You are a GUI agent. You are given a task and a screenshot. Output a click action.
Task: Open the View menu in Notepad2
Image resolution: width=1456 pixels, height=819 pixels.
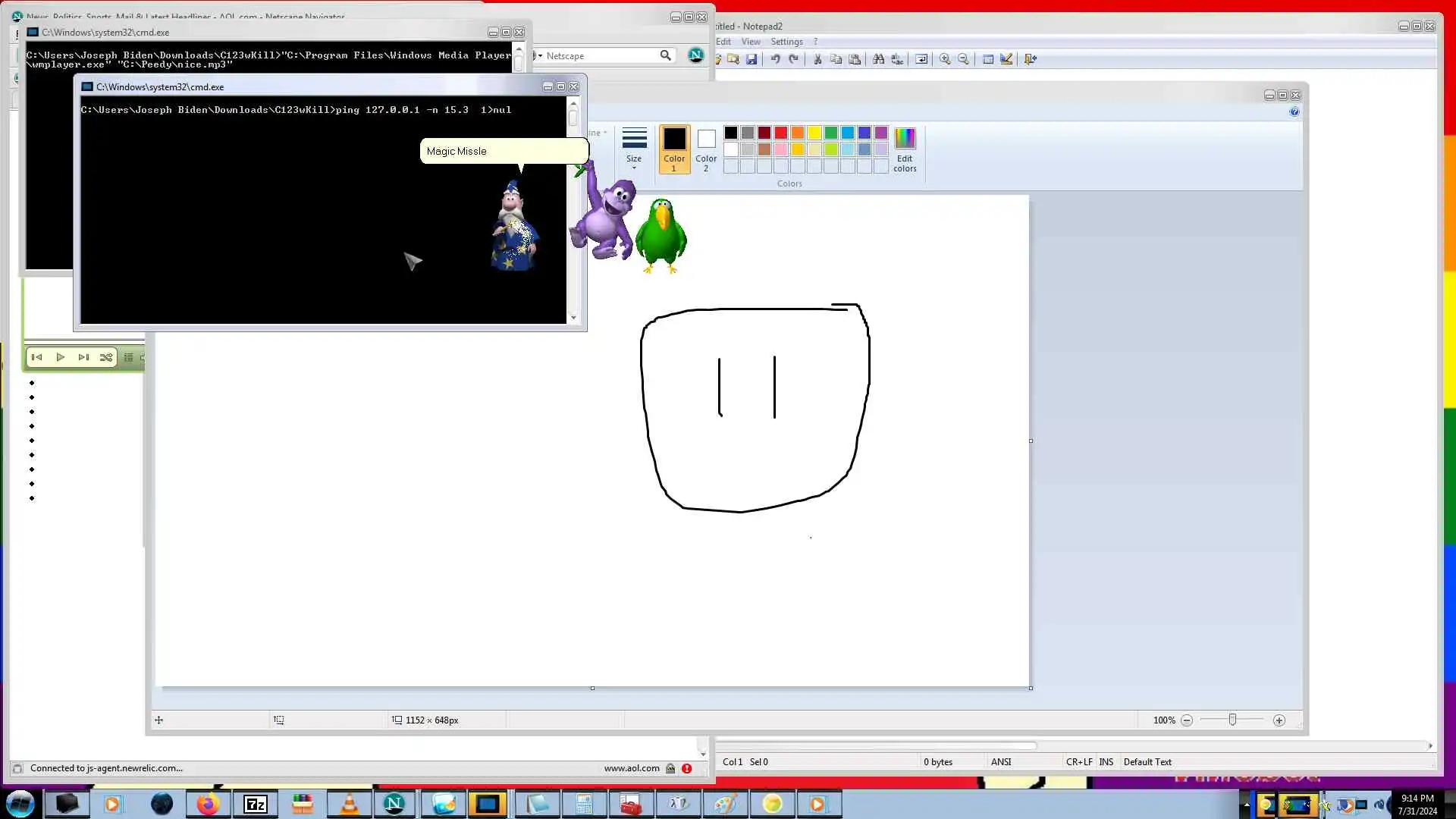coord(750,42)
